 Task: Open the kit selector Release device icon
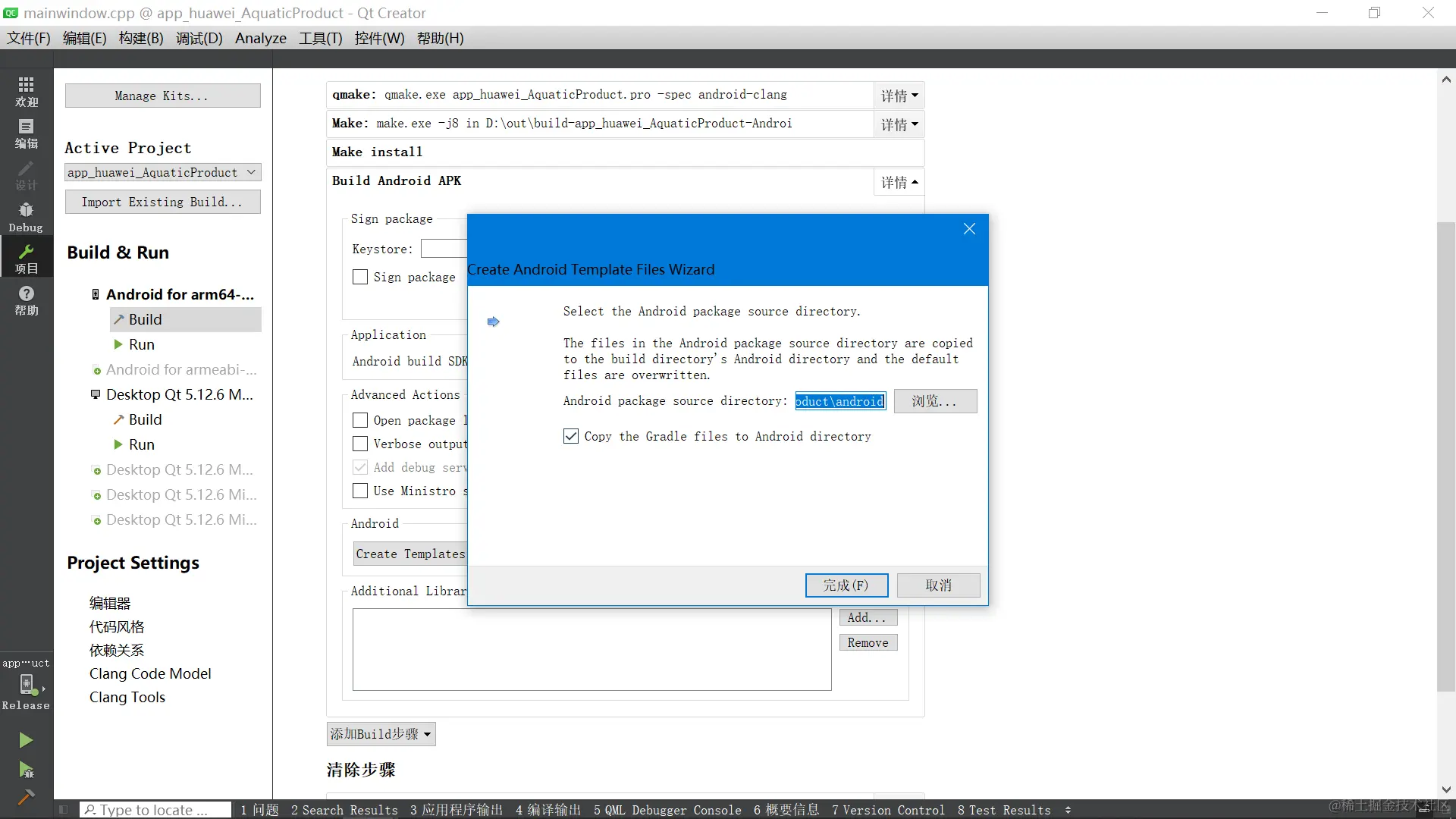[x=27, y=685]
